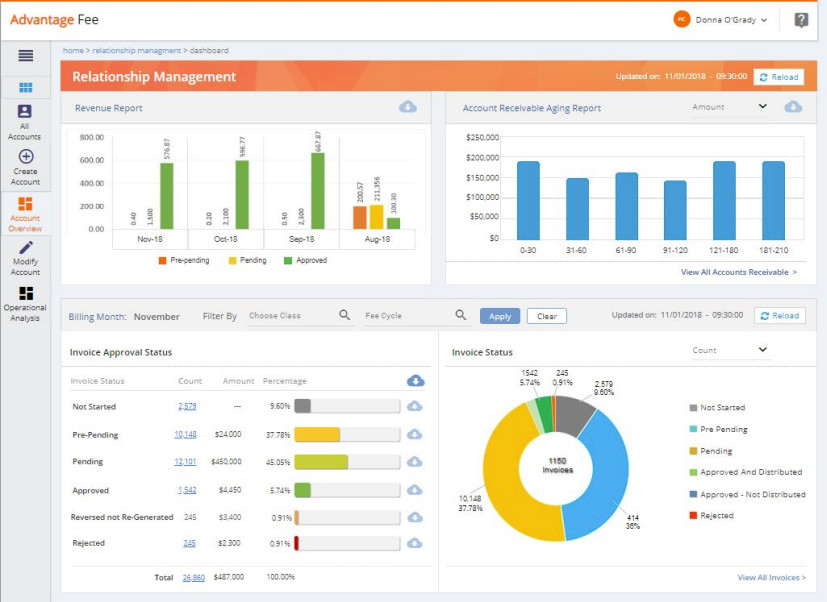This screenshot has height=602, width=827.
Task: Click search icon beside Choose Class
Action: [345, 316]
